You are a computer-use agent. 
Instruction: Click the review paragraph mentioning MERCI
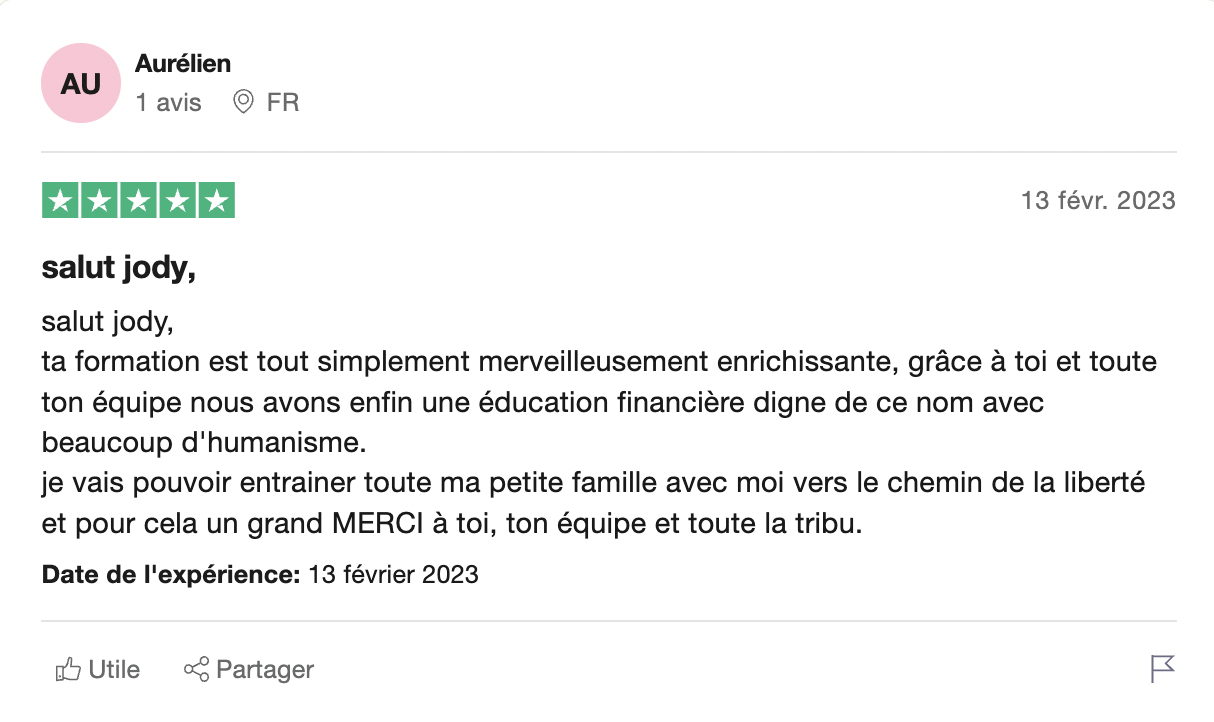(451, 525)
